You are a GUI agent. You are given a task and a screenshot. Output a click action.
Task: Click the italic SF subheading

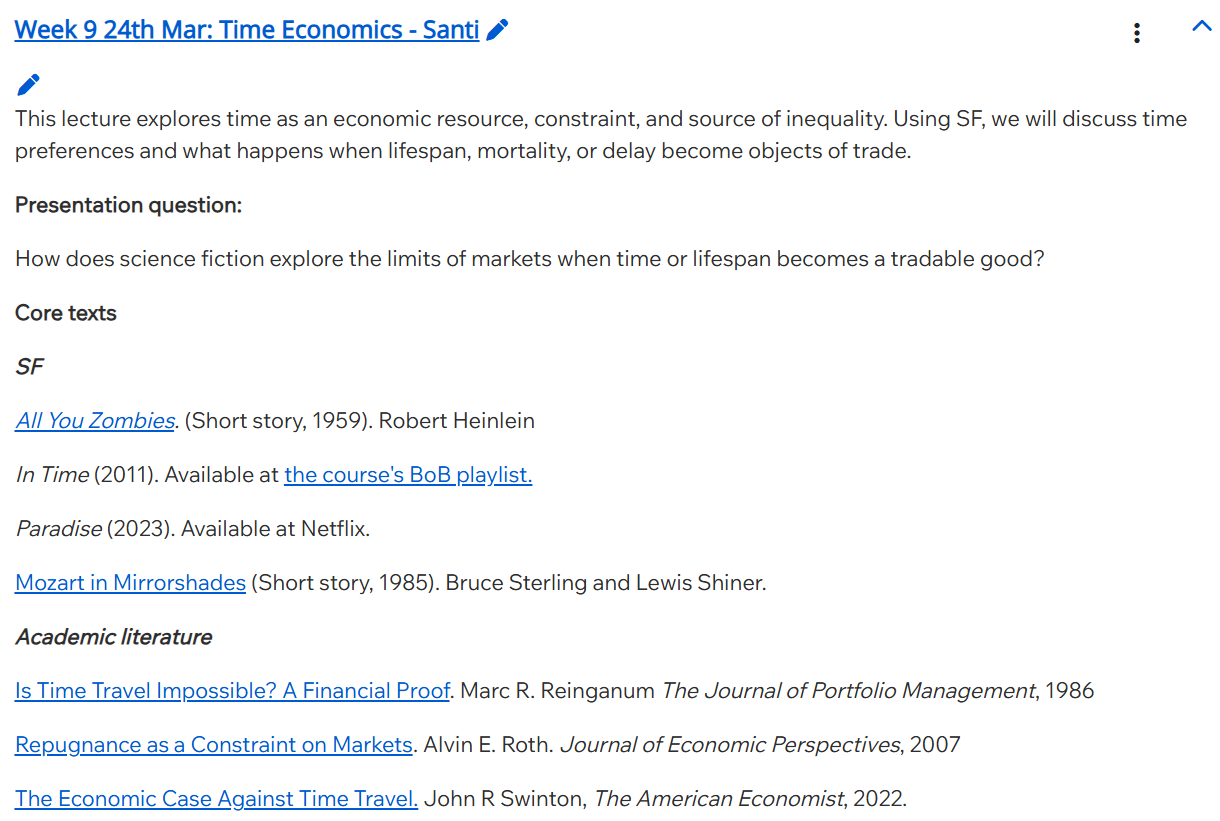pos(30,367)
